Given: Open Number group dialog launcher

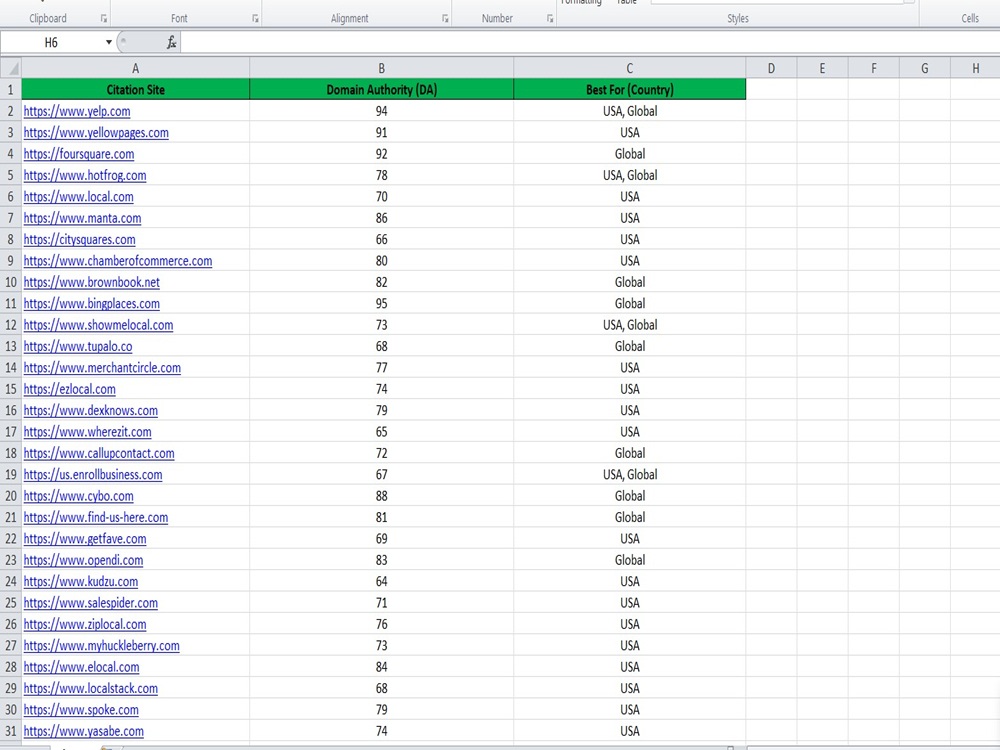Looking at the screenshot, I should click(x=550, y=19).
